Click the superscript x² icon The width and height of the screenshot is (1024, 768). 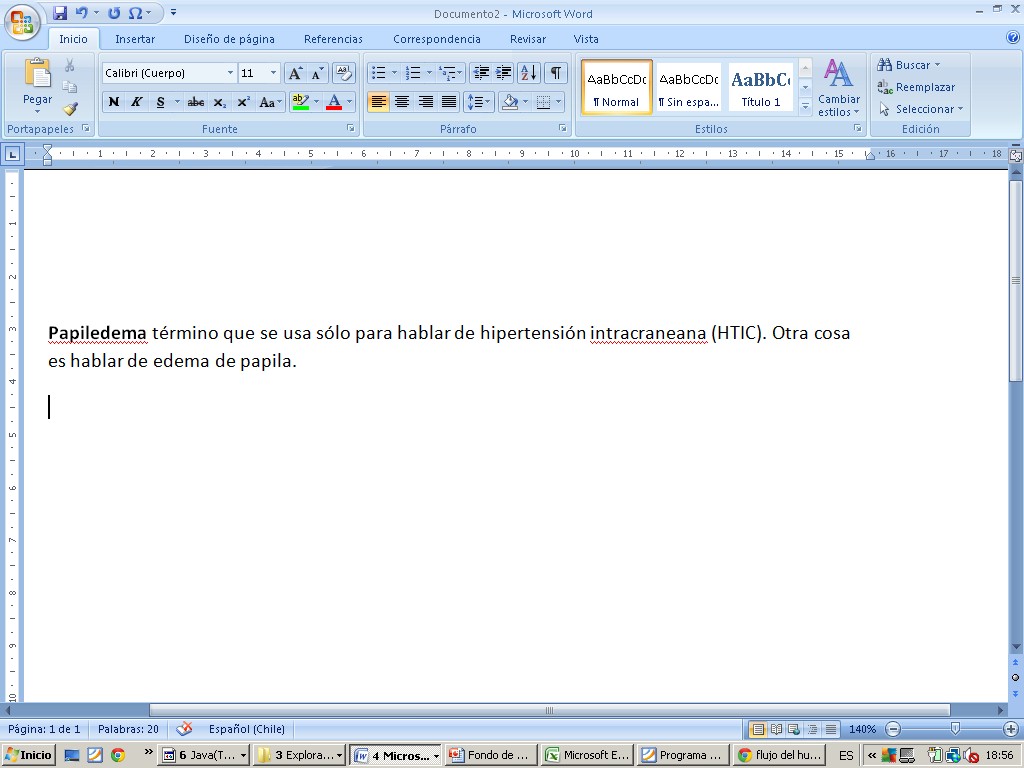243,102
